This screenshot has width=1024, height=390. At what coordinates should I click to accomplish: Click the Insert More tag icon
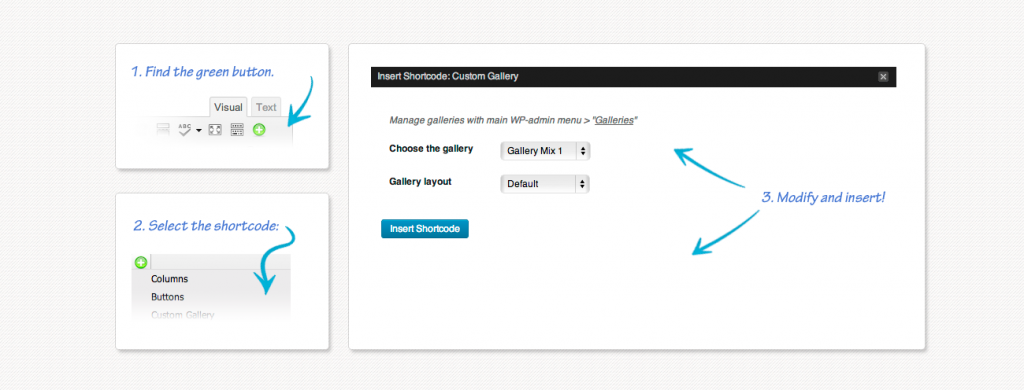click(x=163, y=130)
